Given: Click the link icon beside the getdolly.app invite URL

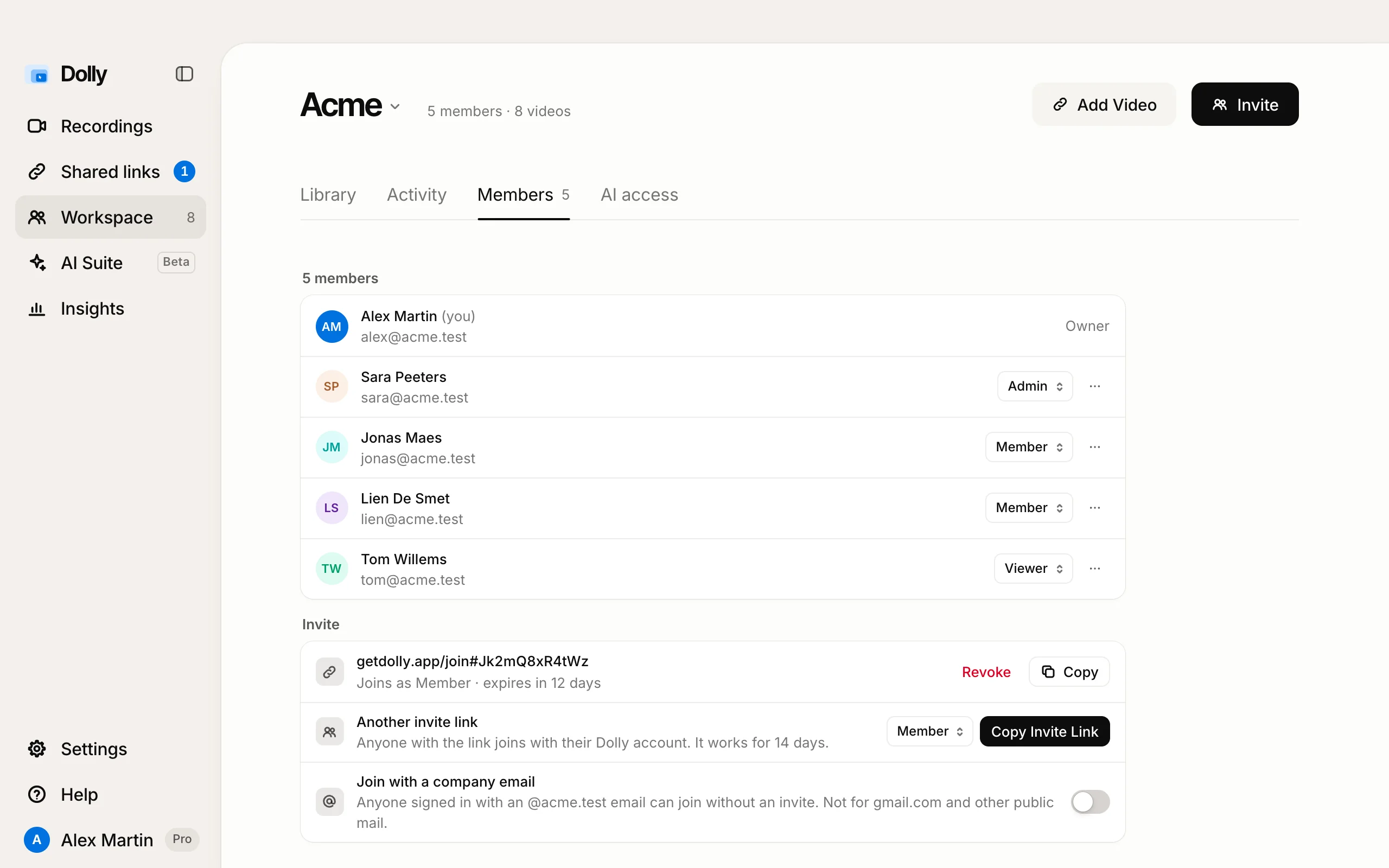Looking at the screenshot, I should [x=329, y=672].
